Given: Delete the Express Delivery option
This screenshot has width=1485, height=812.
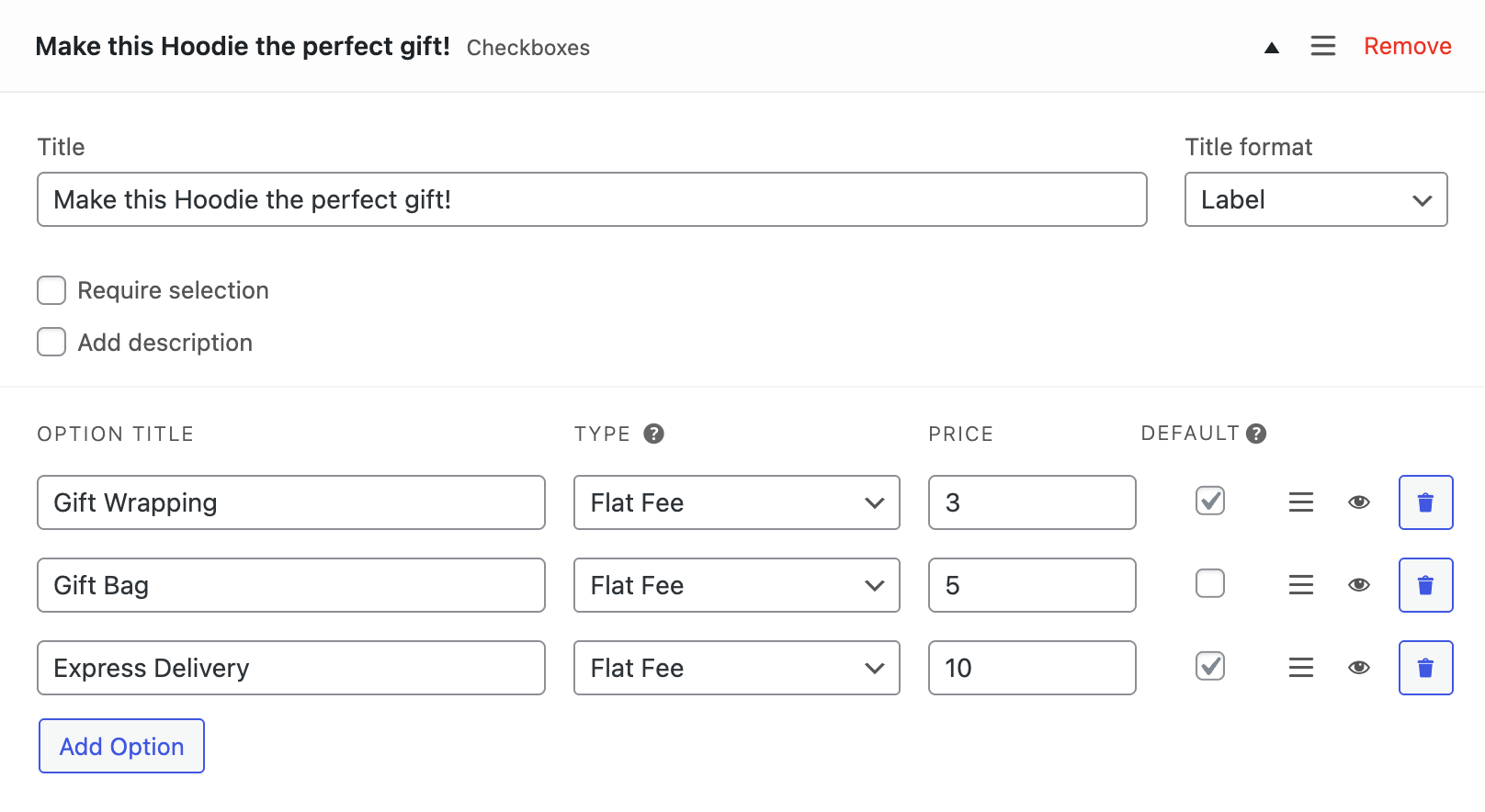Looking at the screenshot, I should (1425, 668).
